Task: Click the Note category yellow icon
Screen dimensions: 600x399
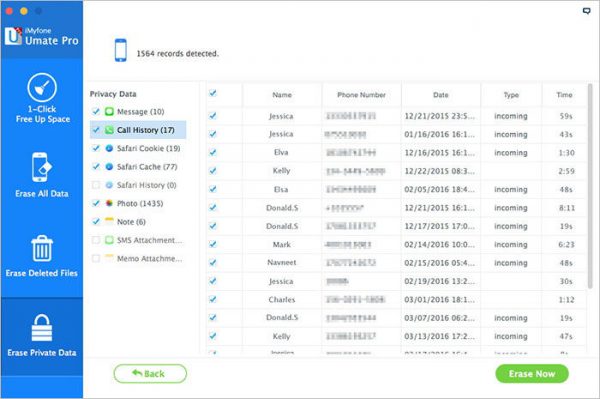Action: [x=109, y=222]
